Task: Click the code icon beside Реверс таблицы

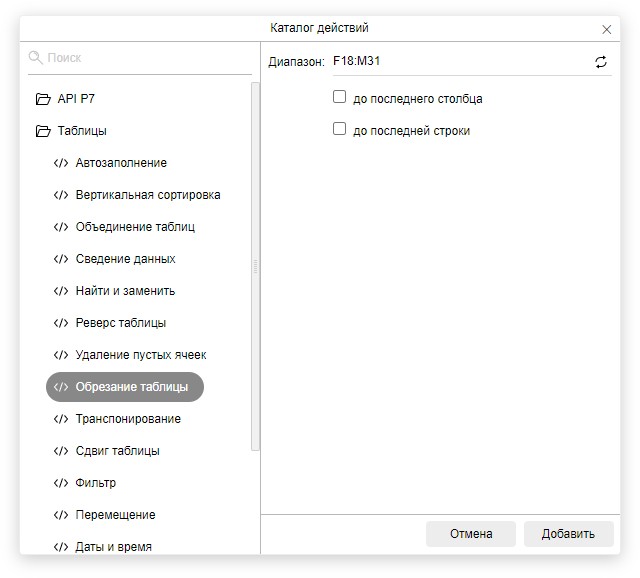Action: [x=61, y=323]
